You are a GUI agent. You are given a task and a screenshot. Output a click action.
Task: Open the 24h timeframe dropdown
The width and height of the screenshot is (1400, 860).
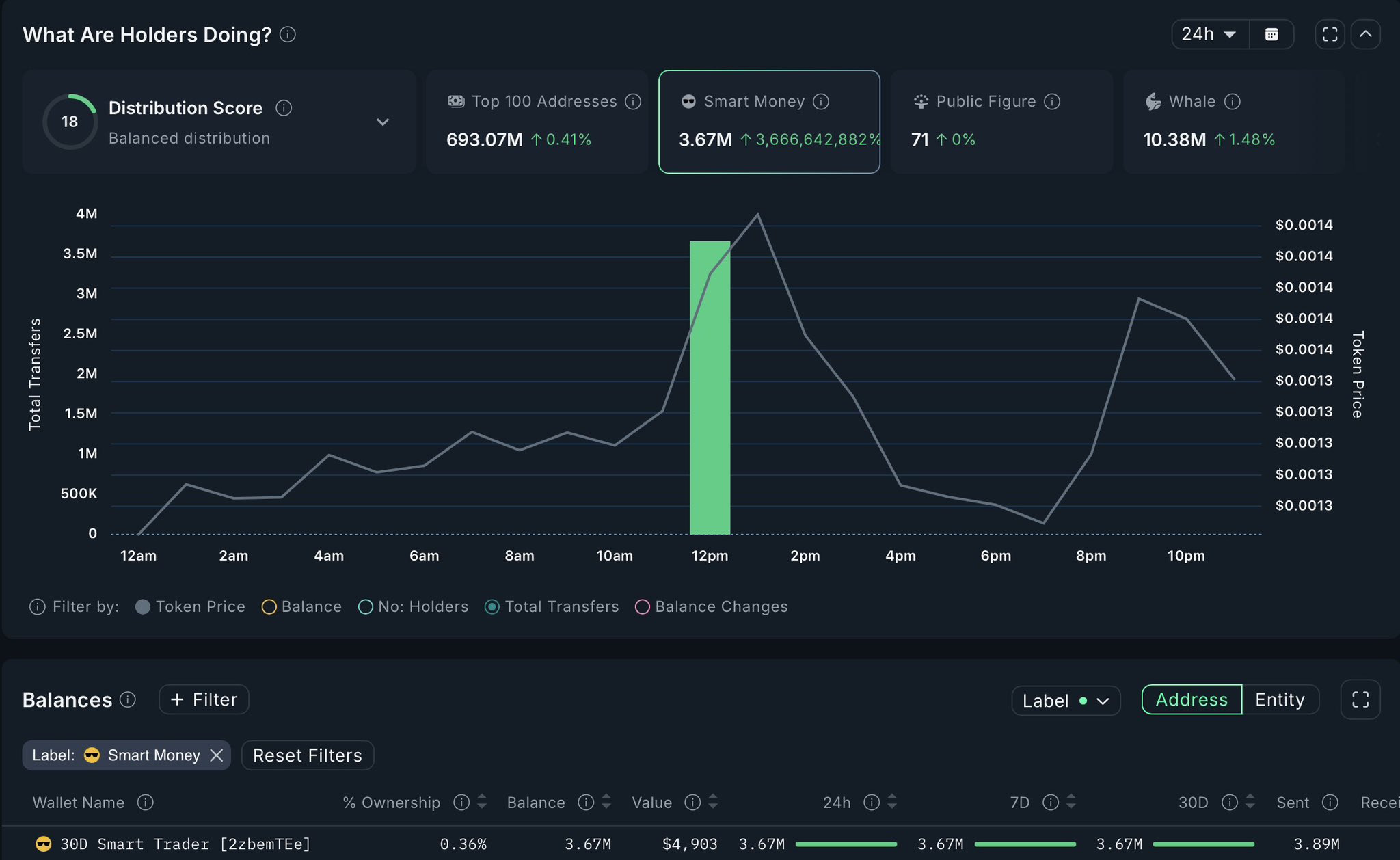coord(1209,34)
